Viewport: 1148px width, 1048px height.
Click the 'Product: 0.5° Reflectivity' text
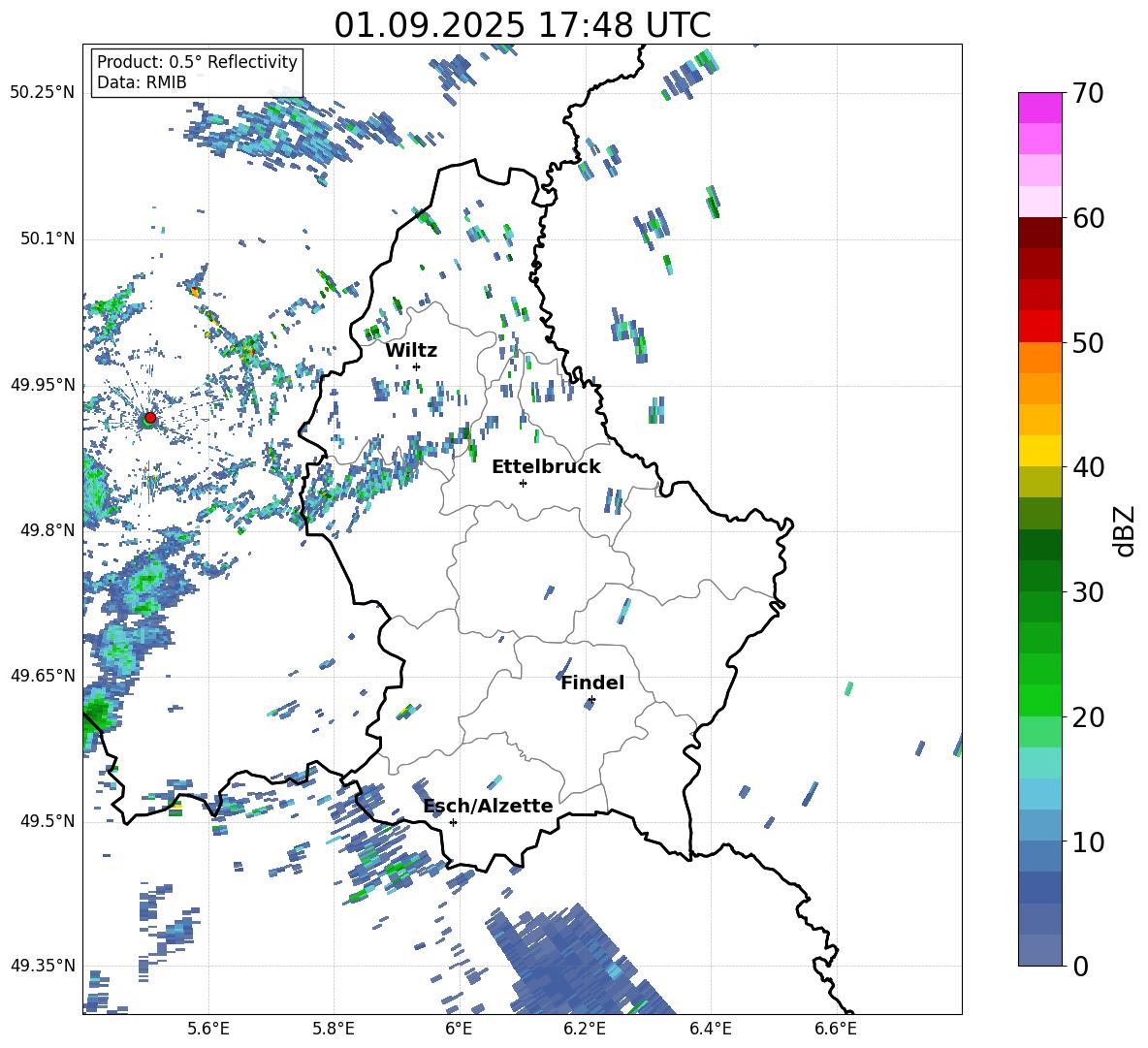197,61
